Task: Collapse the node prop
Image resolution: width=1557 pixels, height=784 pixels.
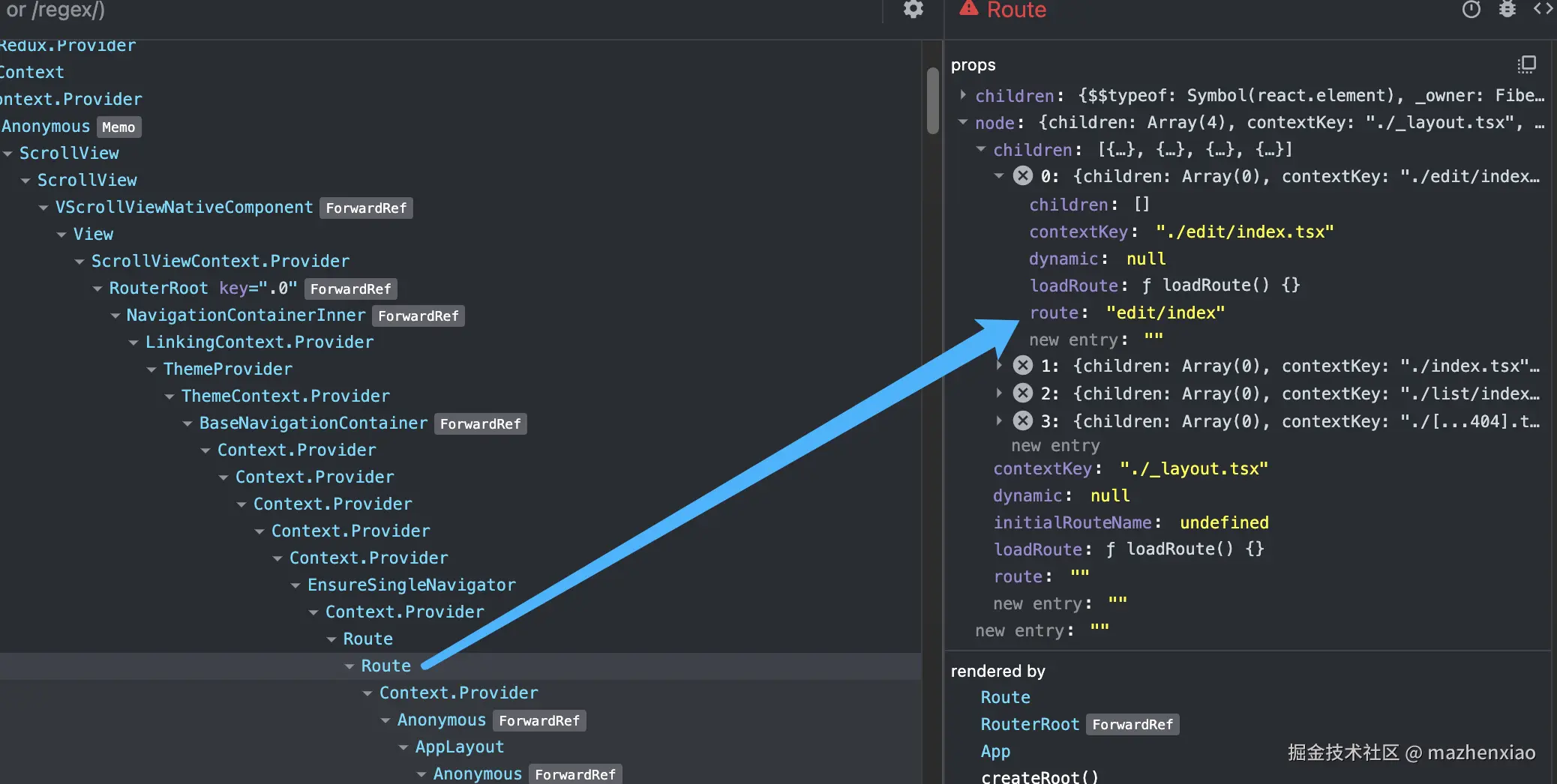Action: 963,122
